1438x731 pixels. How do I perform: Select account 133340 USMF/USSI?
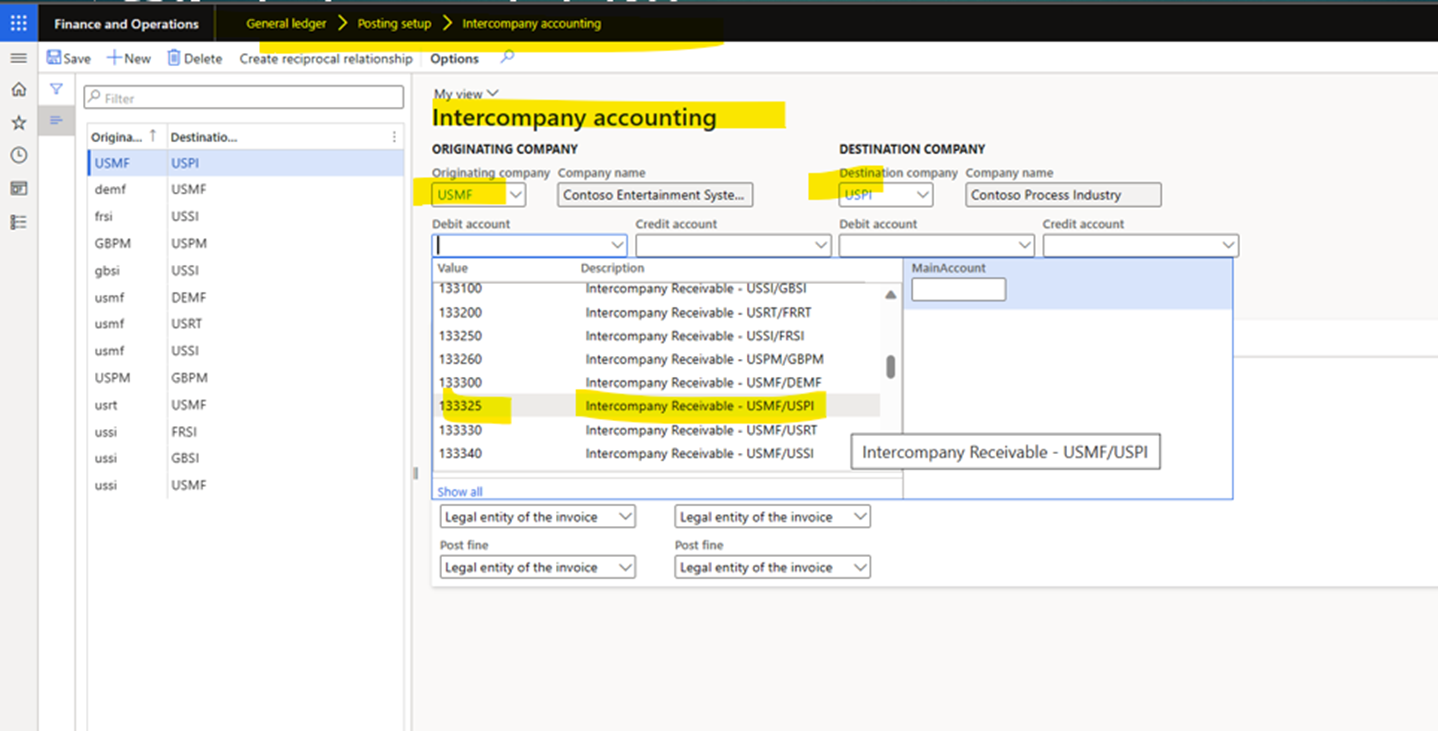657,453
